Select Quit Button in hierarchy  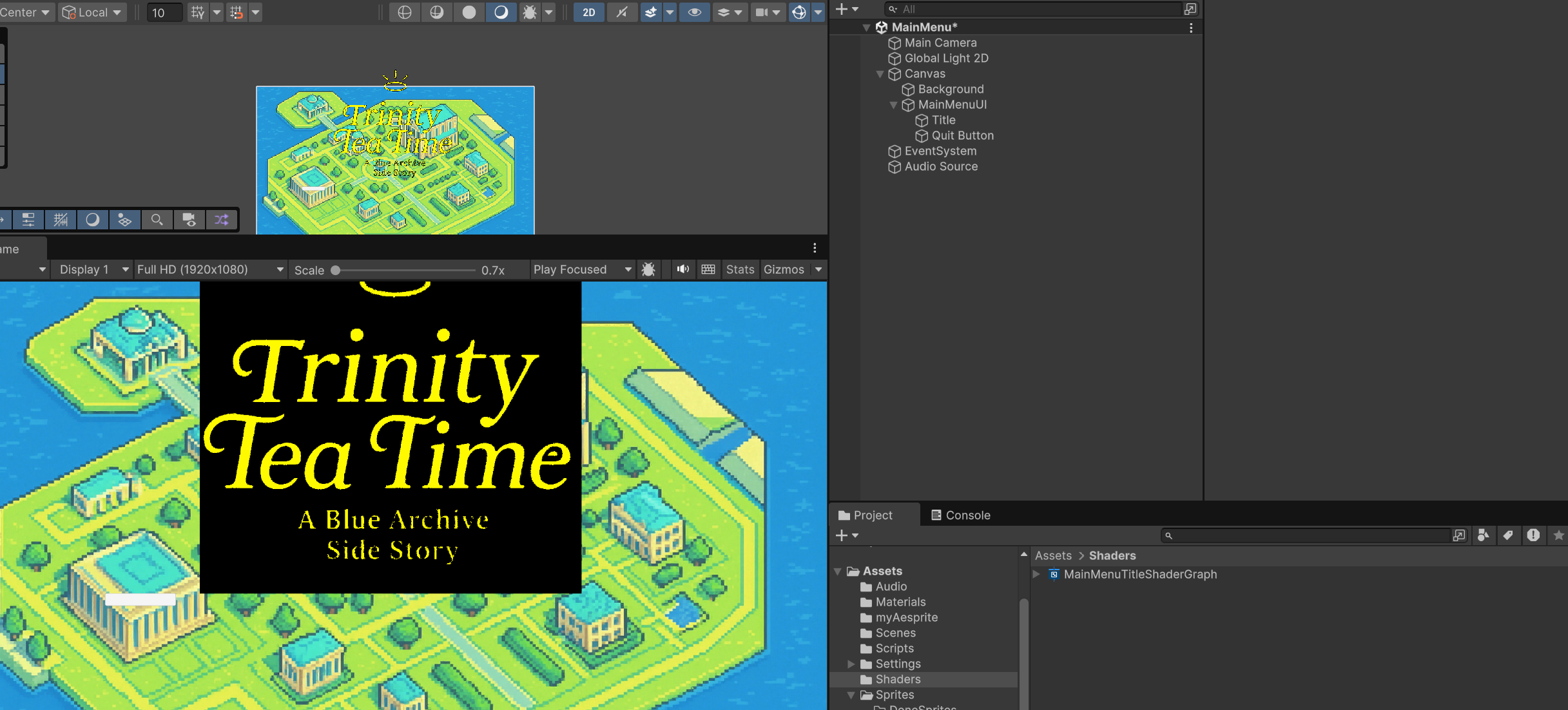pos(962,135)
